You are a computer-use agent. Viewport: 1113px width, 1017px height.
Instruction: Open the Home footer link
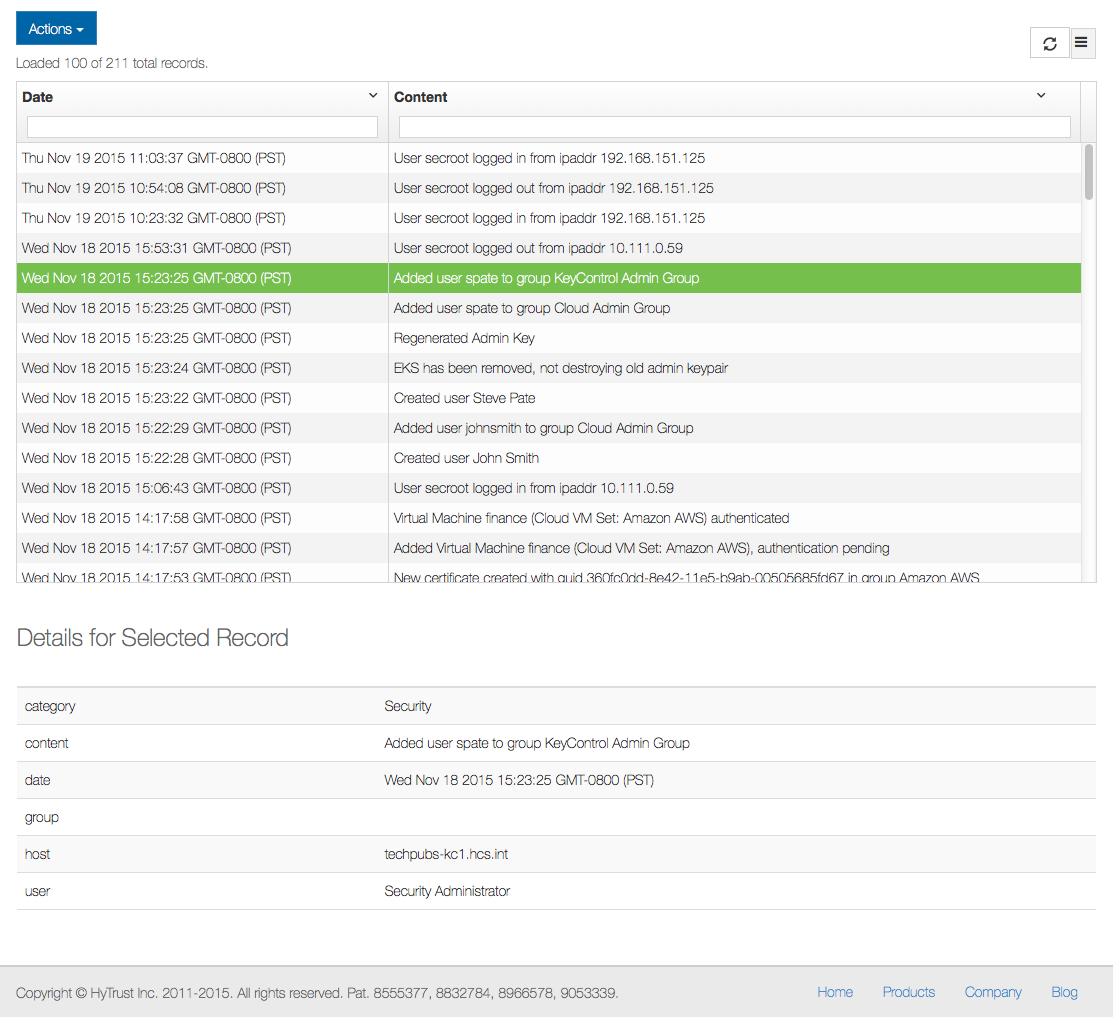coord(835,992)
